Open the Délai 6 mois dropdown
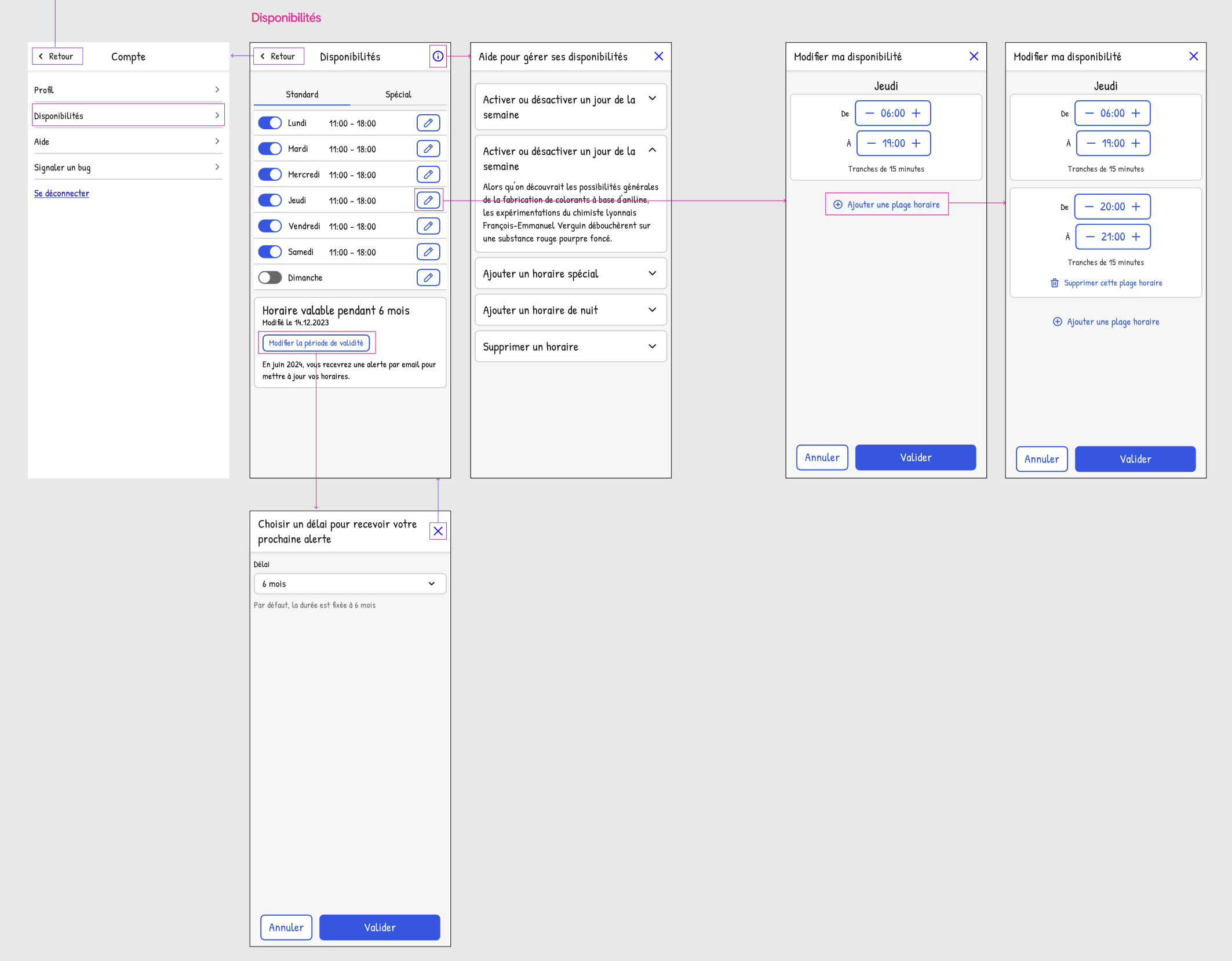Viewport: 1232px width, 961px height. tap(350, 584)
